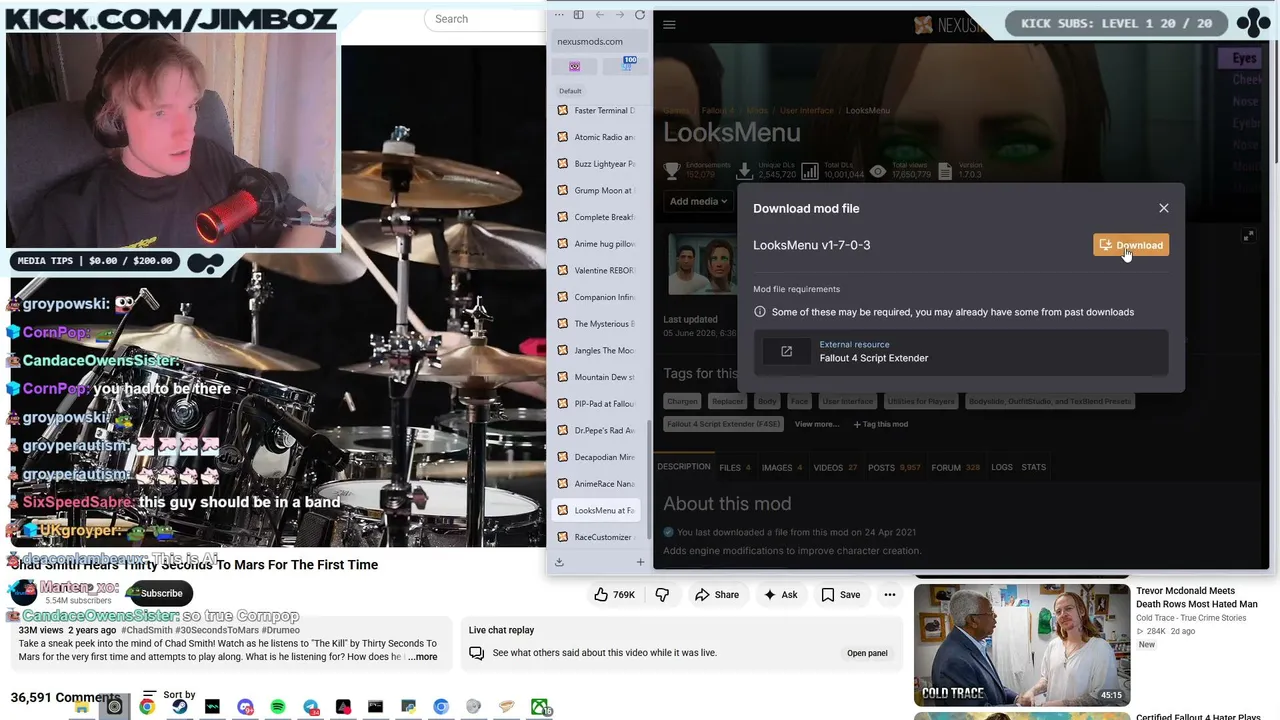This screenshot has width=1280, height=720.
Task: Dislike the YouTube video
Action: [x=662, y=595]
